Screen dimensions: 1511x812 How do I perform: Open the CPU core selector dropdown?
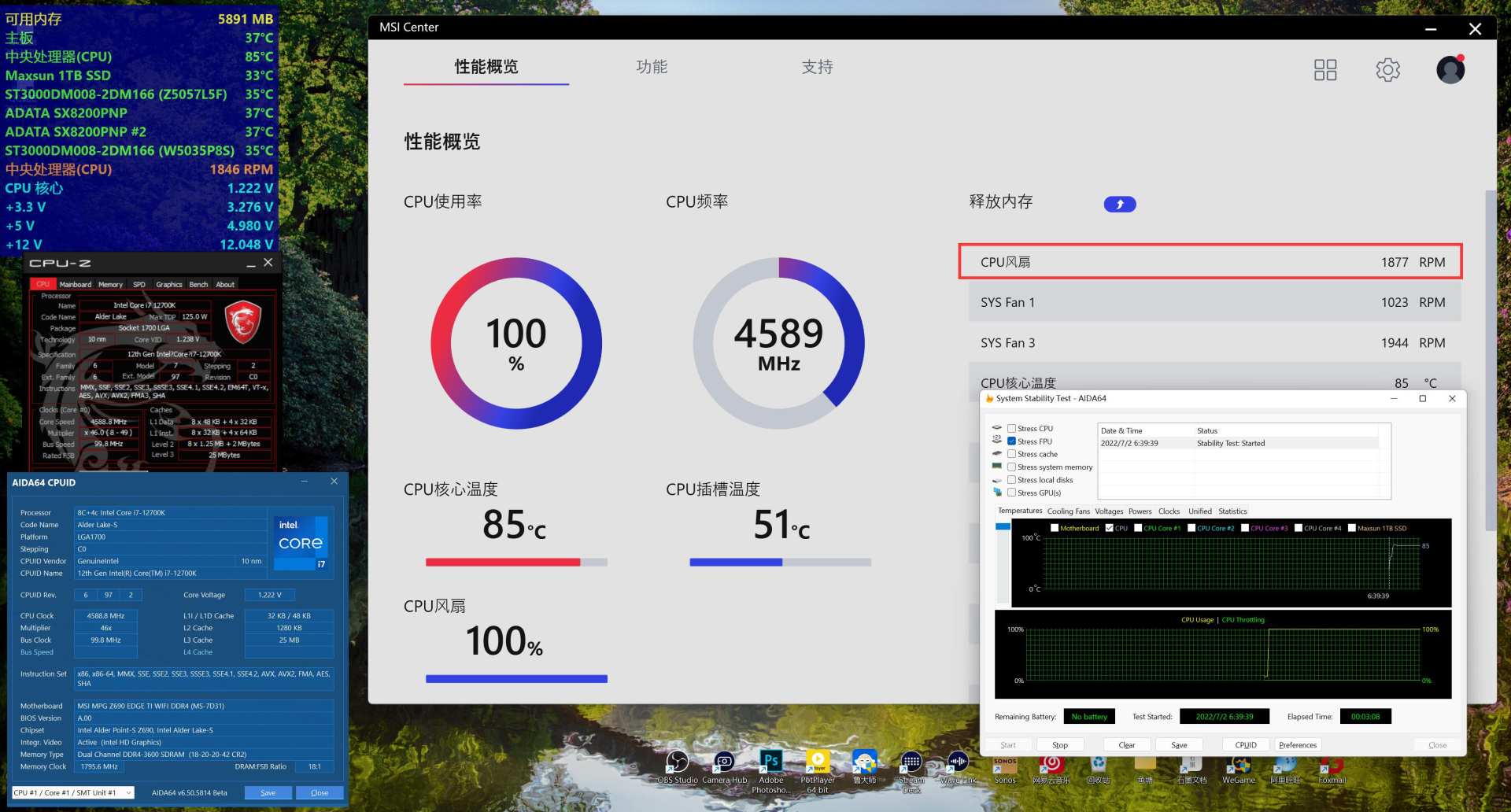click(73, 792)
